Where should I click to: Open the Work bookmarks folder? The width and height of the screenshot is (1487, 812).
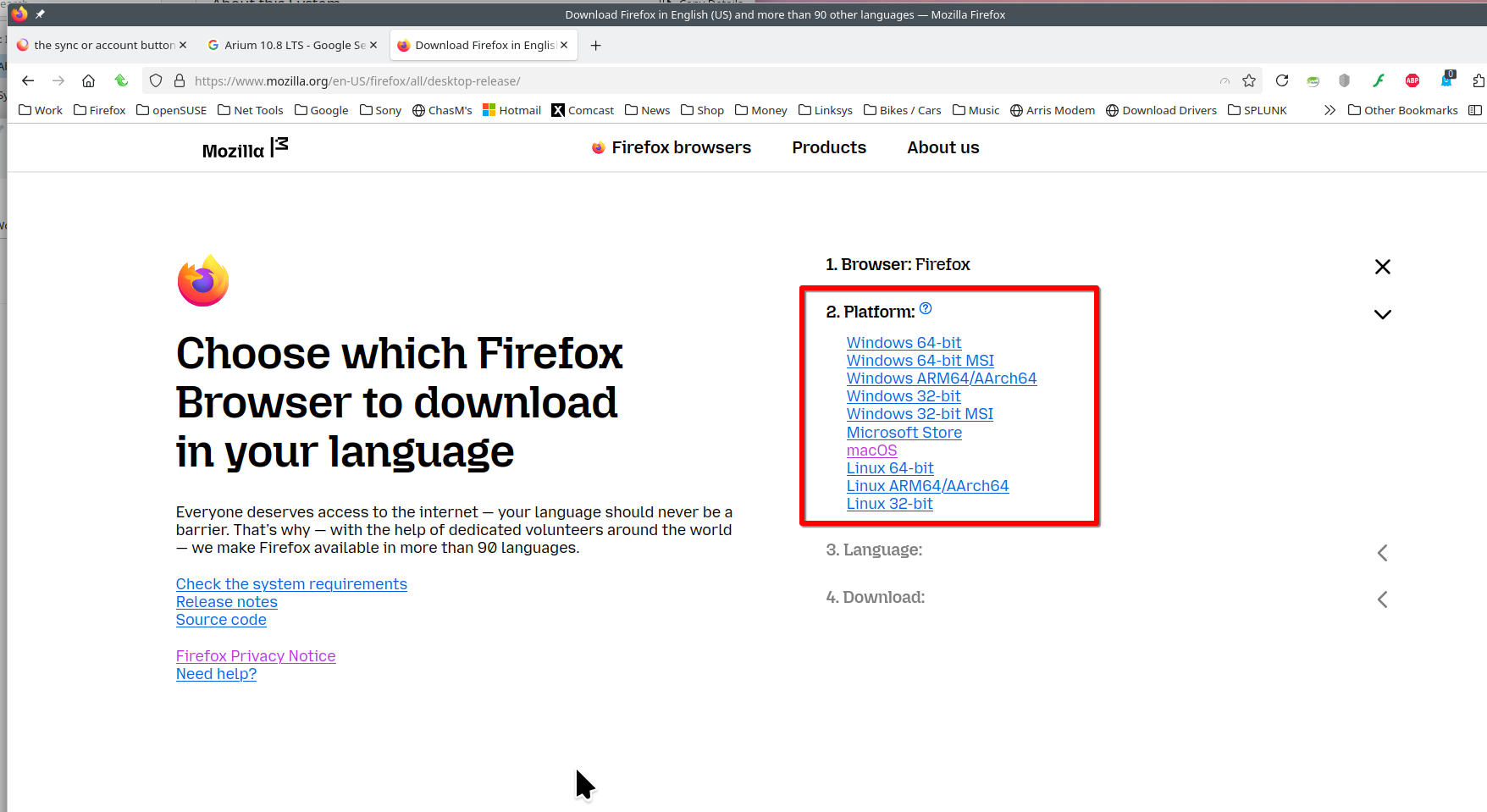pos(41,110)
